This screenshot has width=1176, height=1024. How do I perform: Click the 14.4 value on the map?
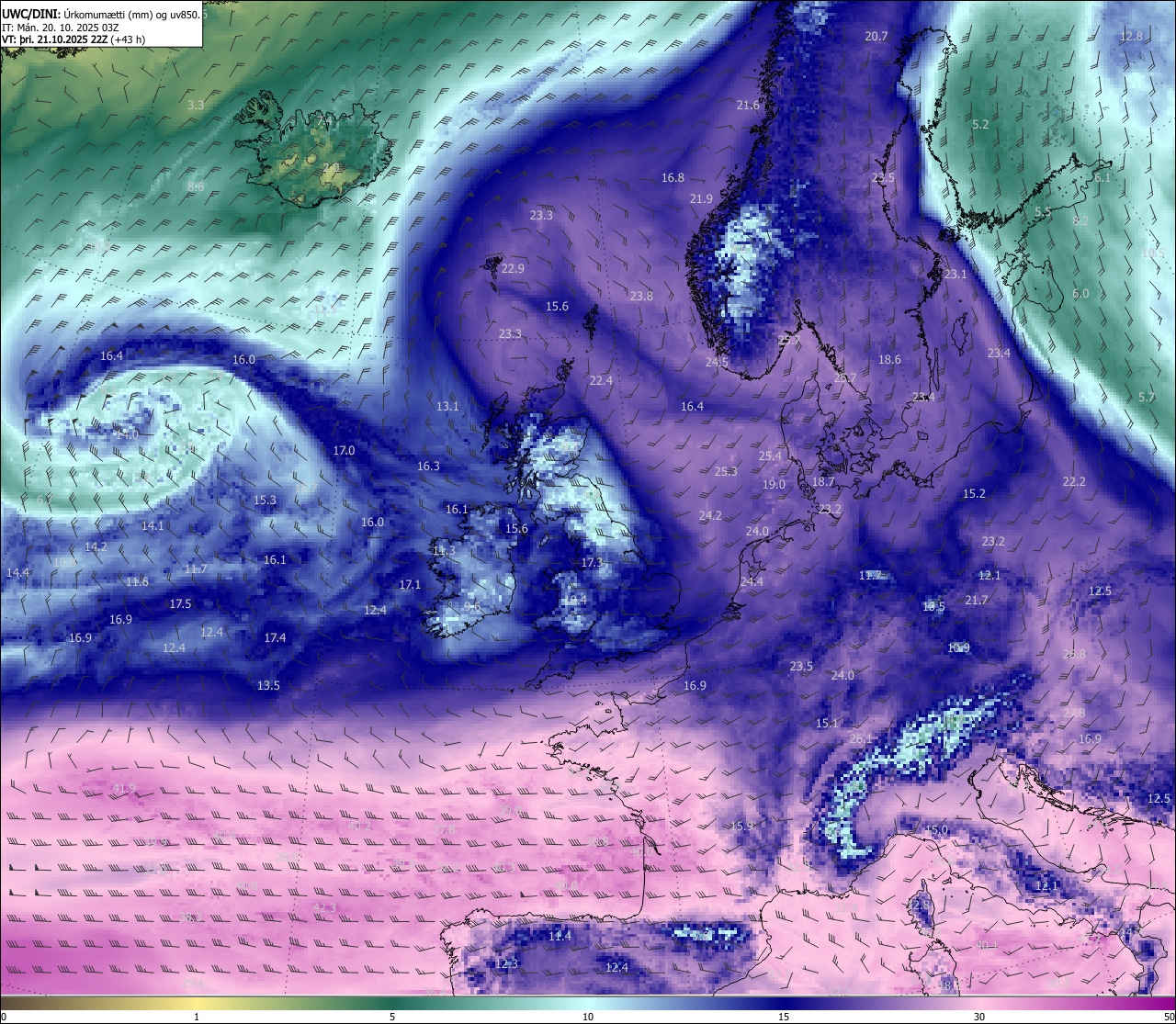[17, 573]
